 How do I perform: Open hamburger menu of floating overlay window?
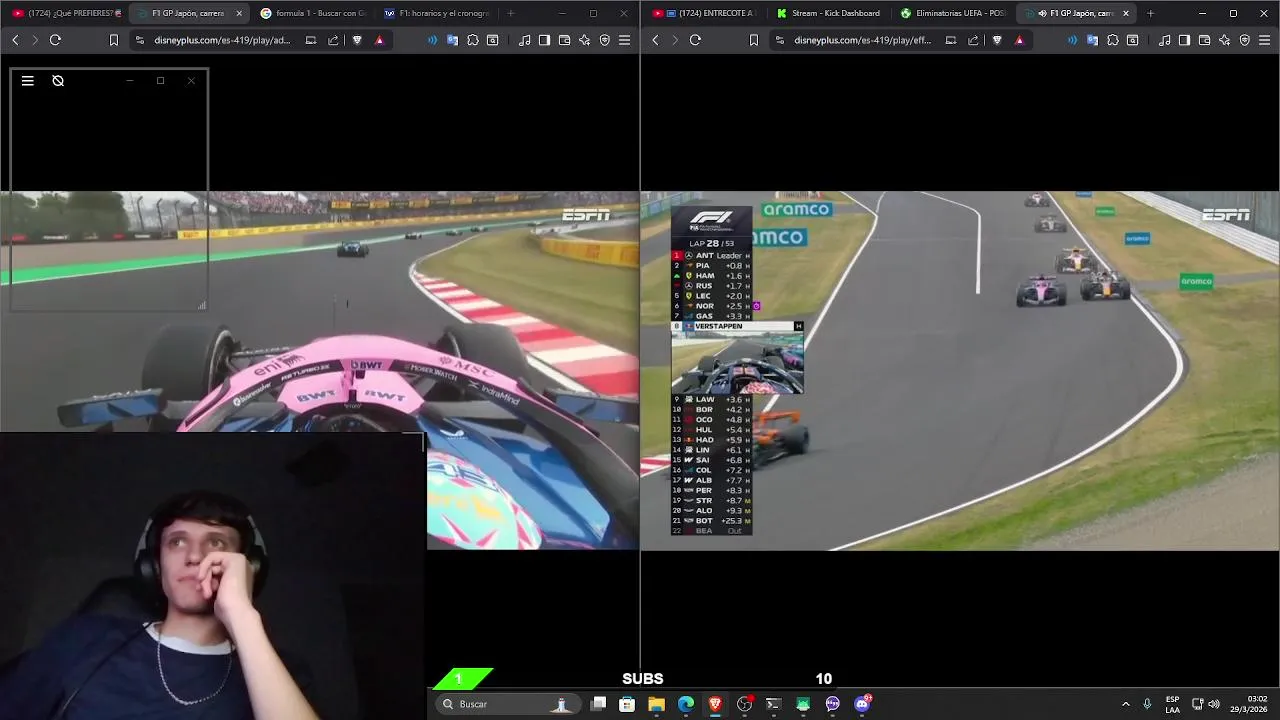point(28,81)
